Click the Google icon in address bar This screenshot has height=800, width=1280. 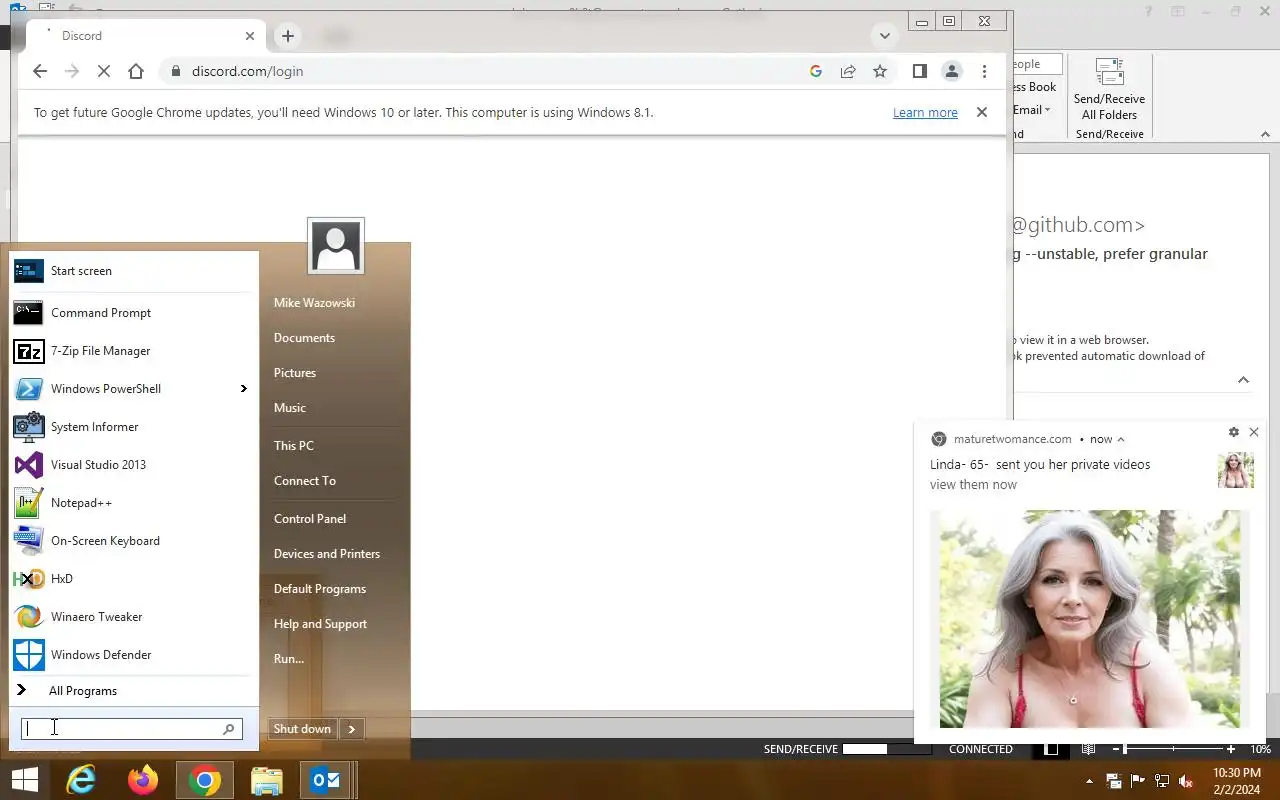[x=816, y=71]
